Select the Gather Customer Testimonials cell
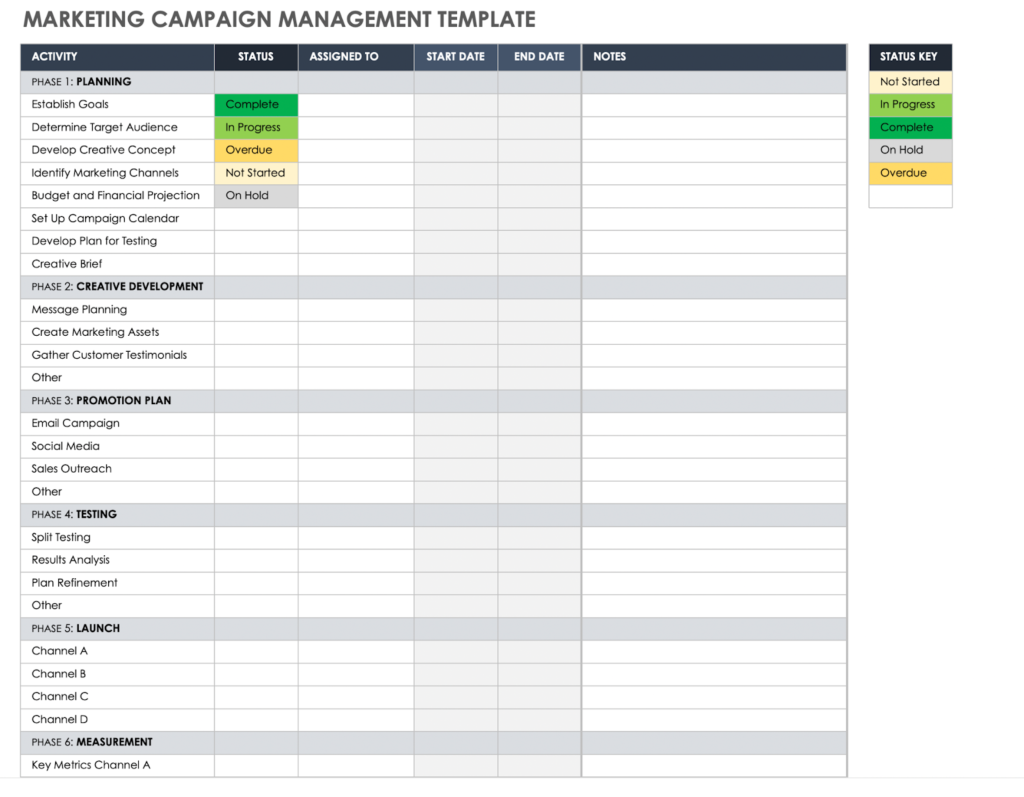 tap(118, 355)
